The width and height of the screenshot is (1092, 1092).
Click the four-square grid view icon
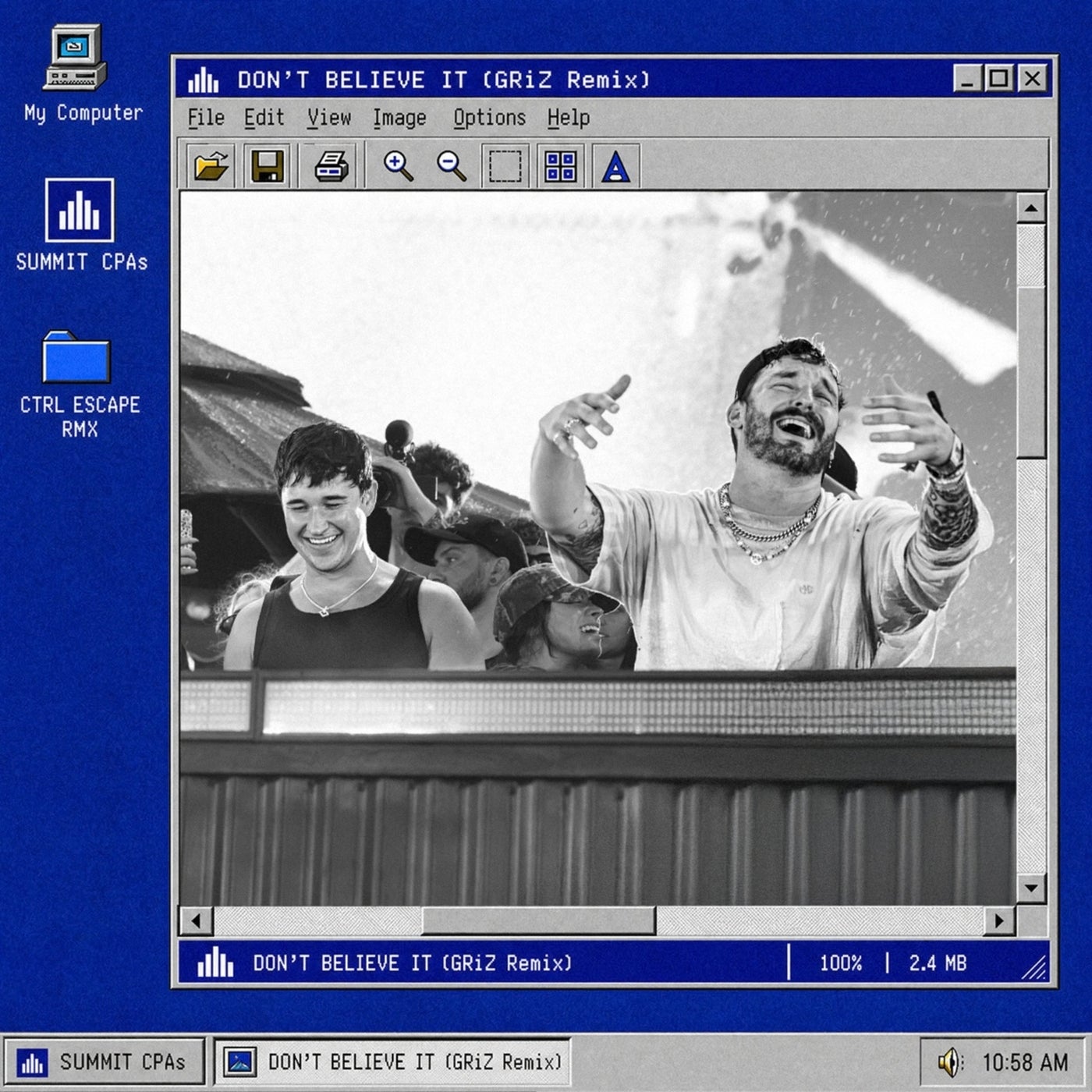[560, 166]
